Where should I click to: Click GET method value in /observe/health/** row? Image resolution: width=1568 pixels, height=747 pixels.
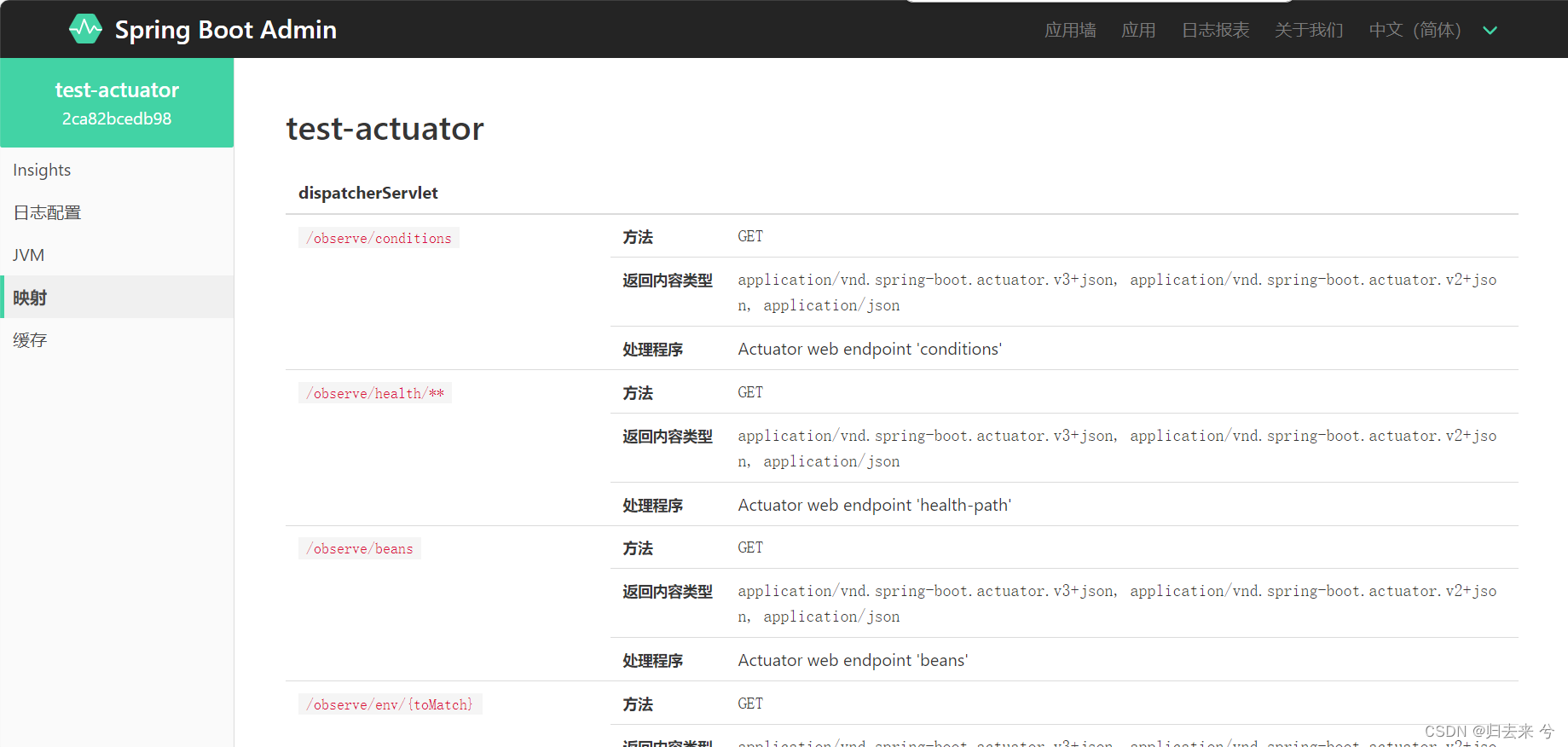click(750, 392)
